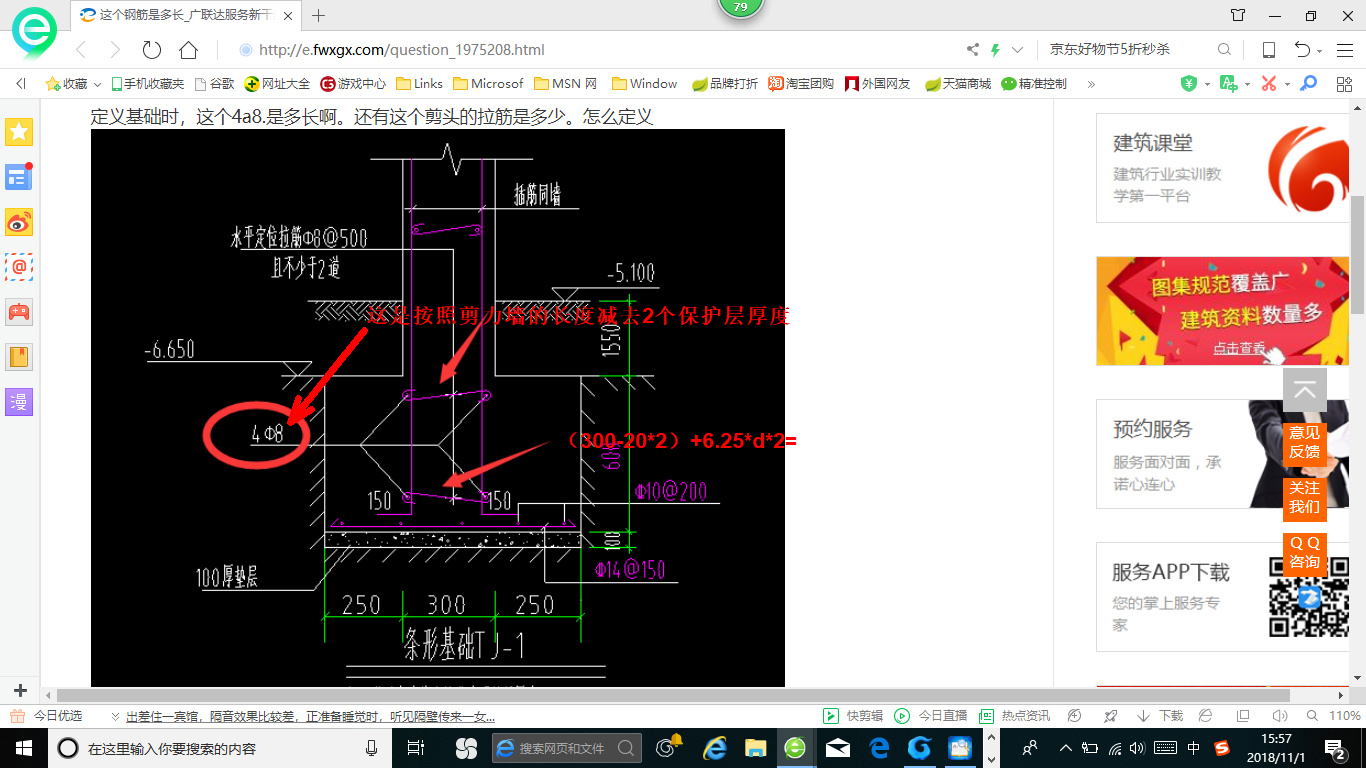Click the green shield payment icon

tap(1189, 84)
